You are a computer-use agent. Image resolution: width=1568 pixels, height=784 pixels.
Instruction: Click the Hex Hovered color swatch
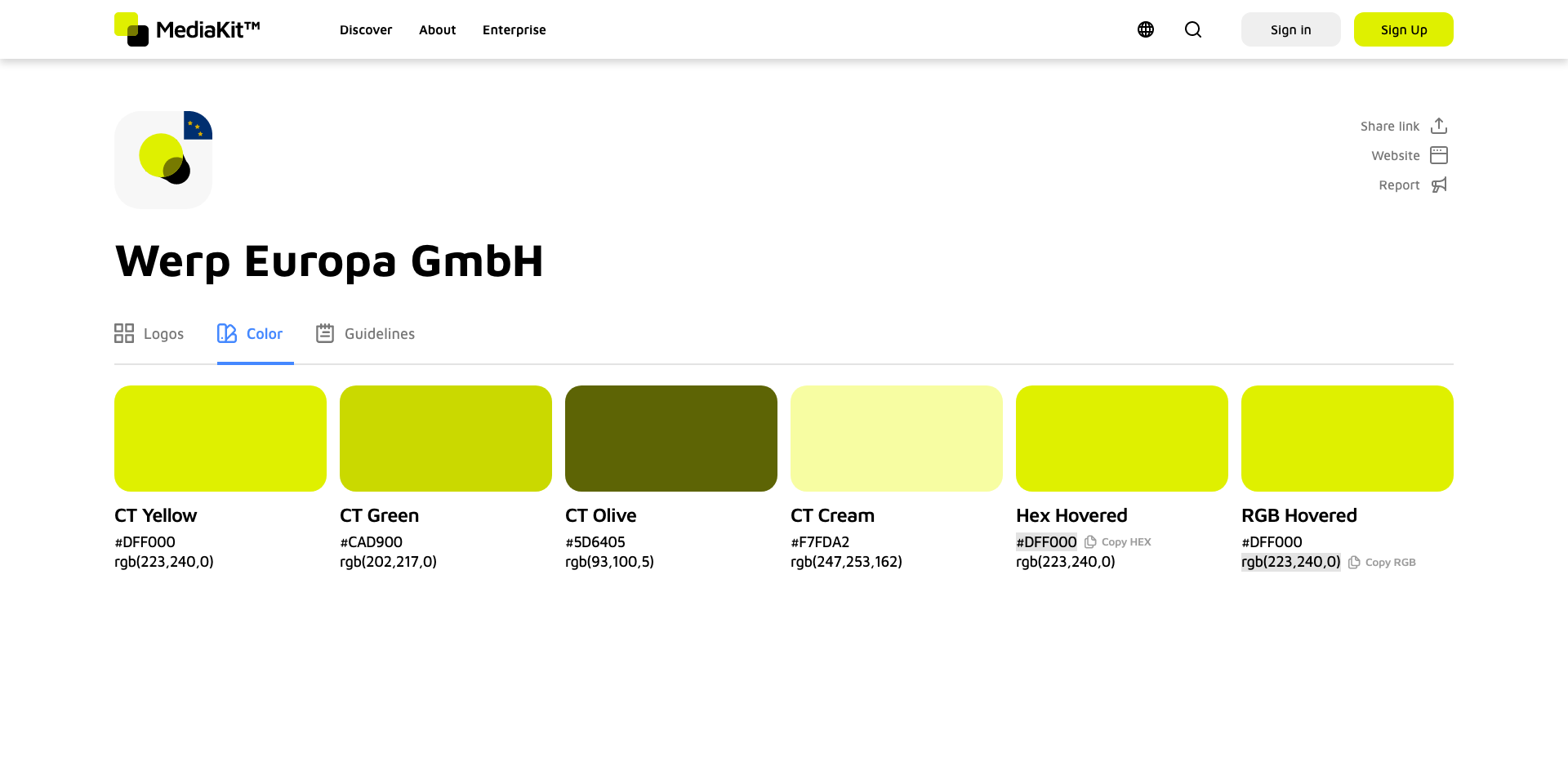tap(1122, 439)
